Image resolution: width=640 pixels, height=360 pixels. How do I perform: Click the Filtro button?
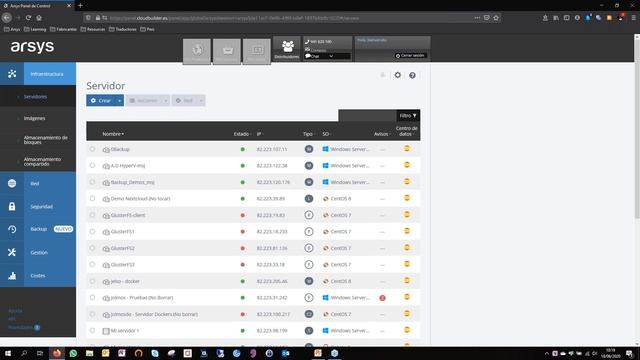tap(408, 116)
